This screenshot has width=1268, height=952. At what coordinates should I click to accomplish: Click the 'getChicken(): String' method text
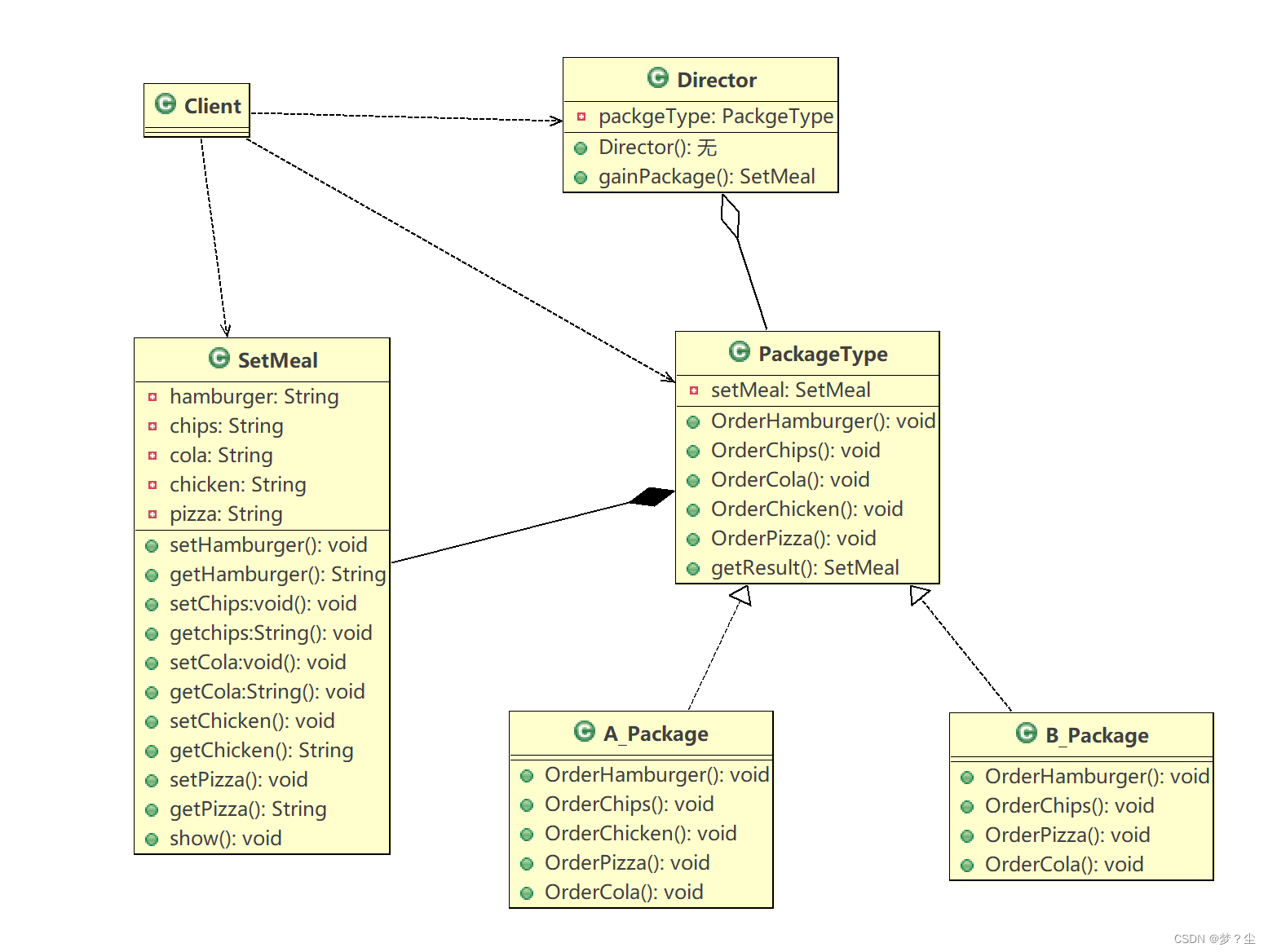point(262,751)
